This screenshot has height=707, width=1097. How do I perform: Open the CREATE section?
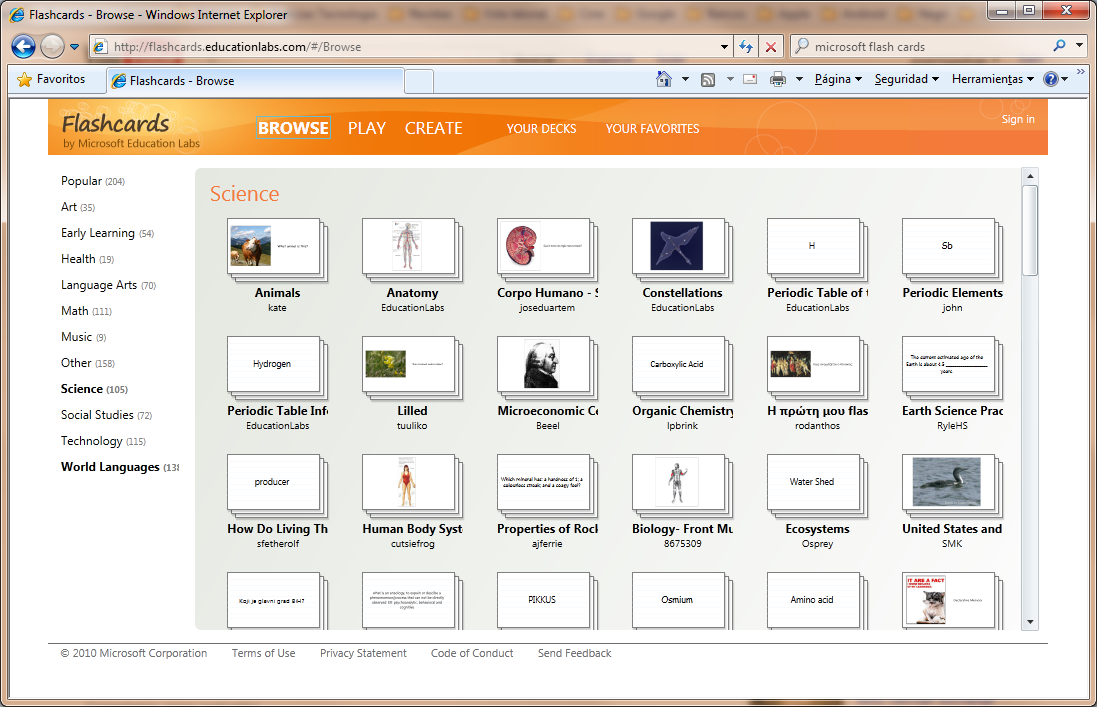pyautogui.click(x=433, y=128)
